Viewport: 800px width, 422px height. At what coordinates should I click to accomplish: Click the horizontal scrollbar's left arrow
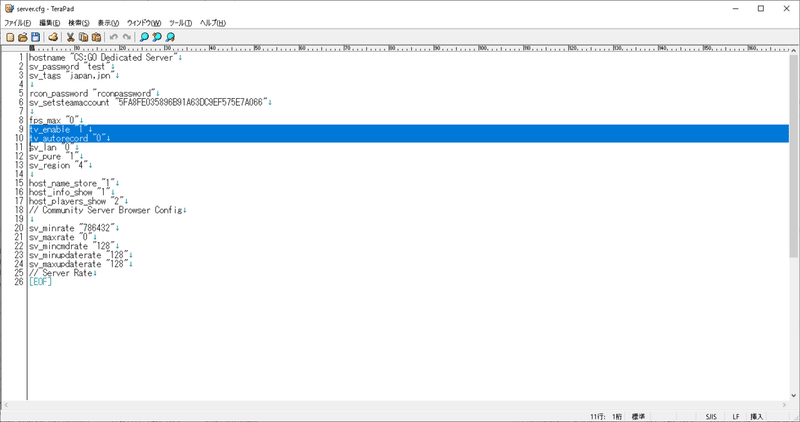click(5, 405)
